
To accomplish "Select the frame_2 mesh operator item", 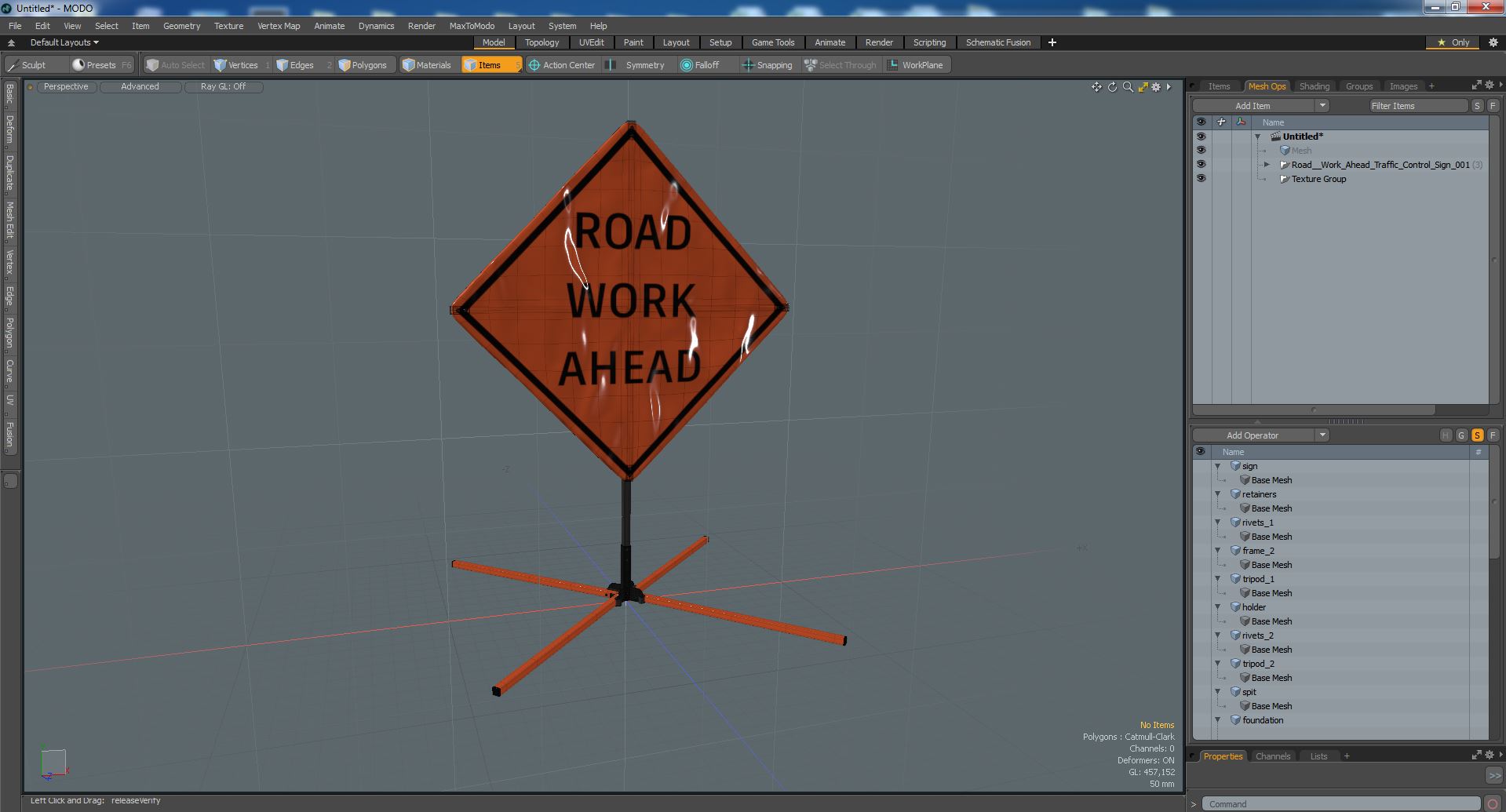I will tap(1258, 551).
